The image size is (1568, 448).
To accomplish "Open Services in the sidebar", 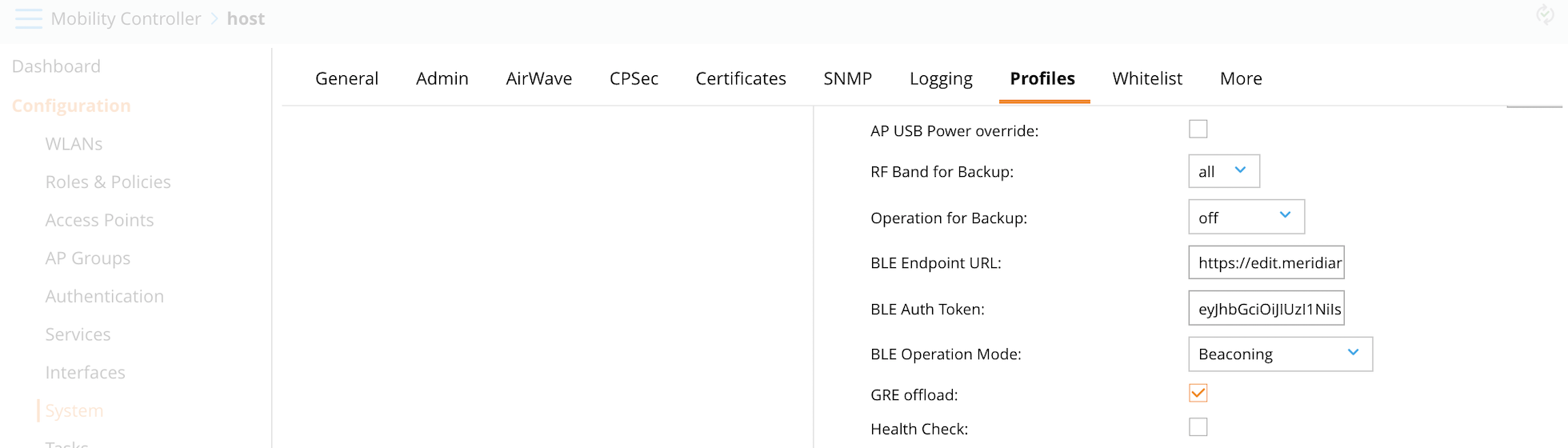I will [x=78, y=334].
